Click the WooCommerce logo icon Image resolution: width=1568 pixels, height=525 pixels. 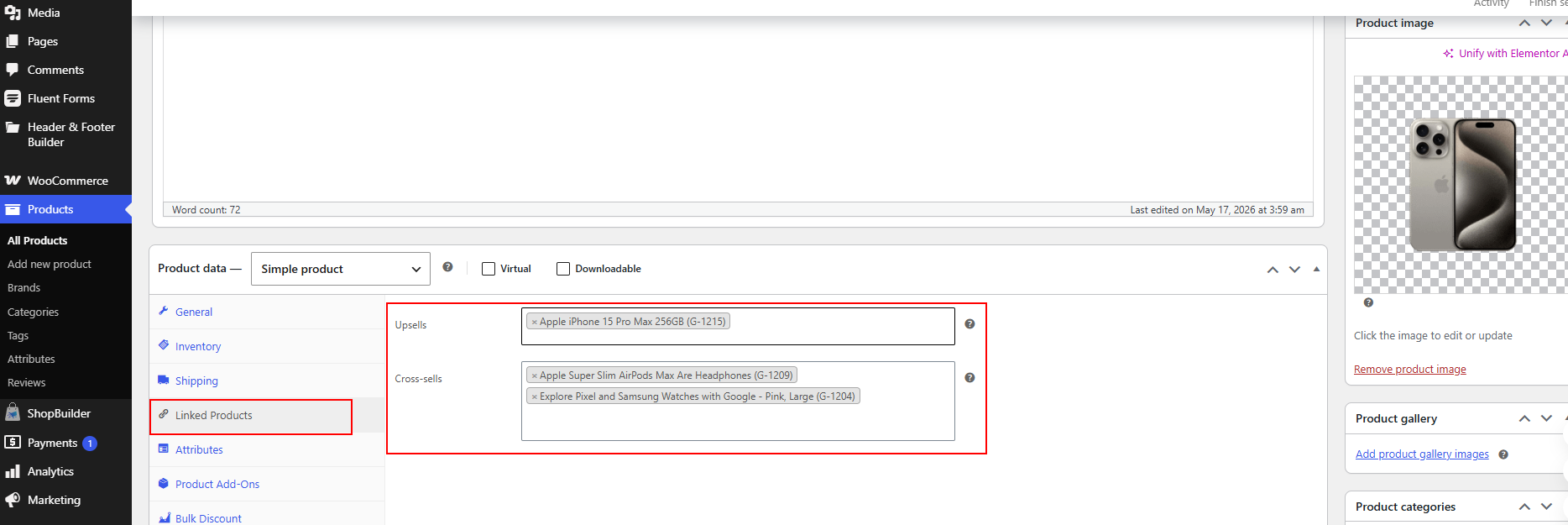(13, 181)
